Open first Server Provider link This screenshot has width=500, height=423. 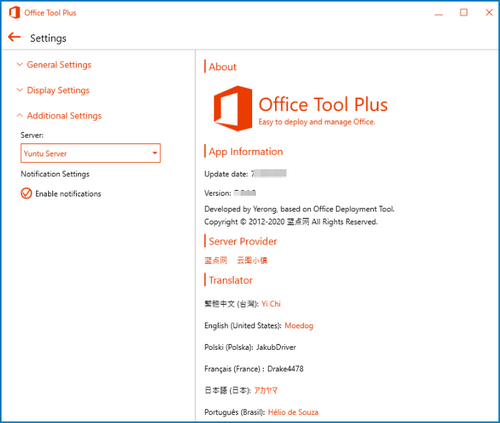tap(216, 260)
